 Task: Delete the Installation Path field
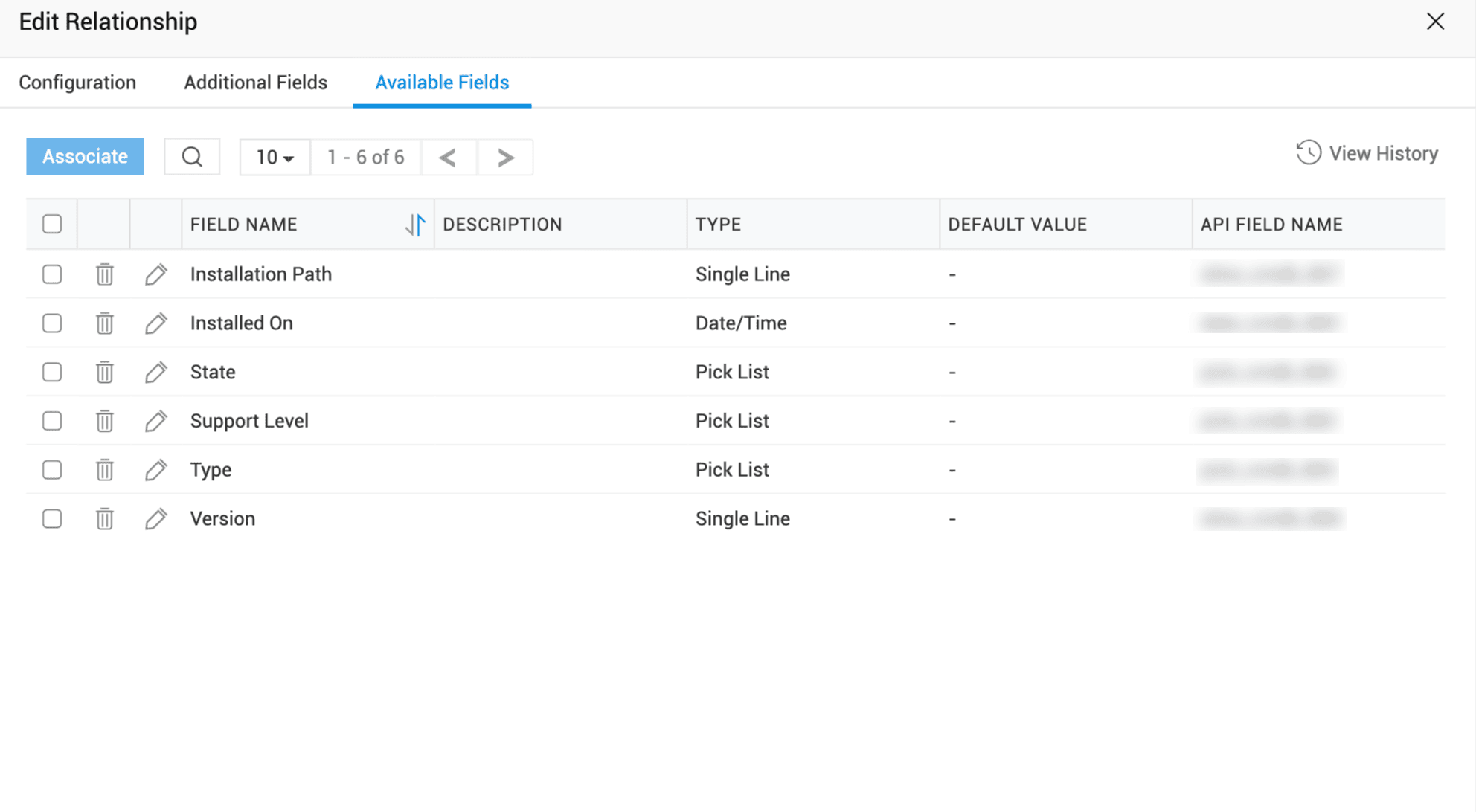click(x=104, y=274)
